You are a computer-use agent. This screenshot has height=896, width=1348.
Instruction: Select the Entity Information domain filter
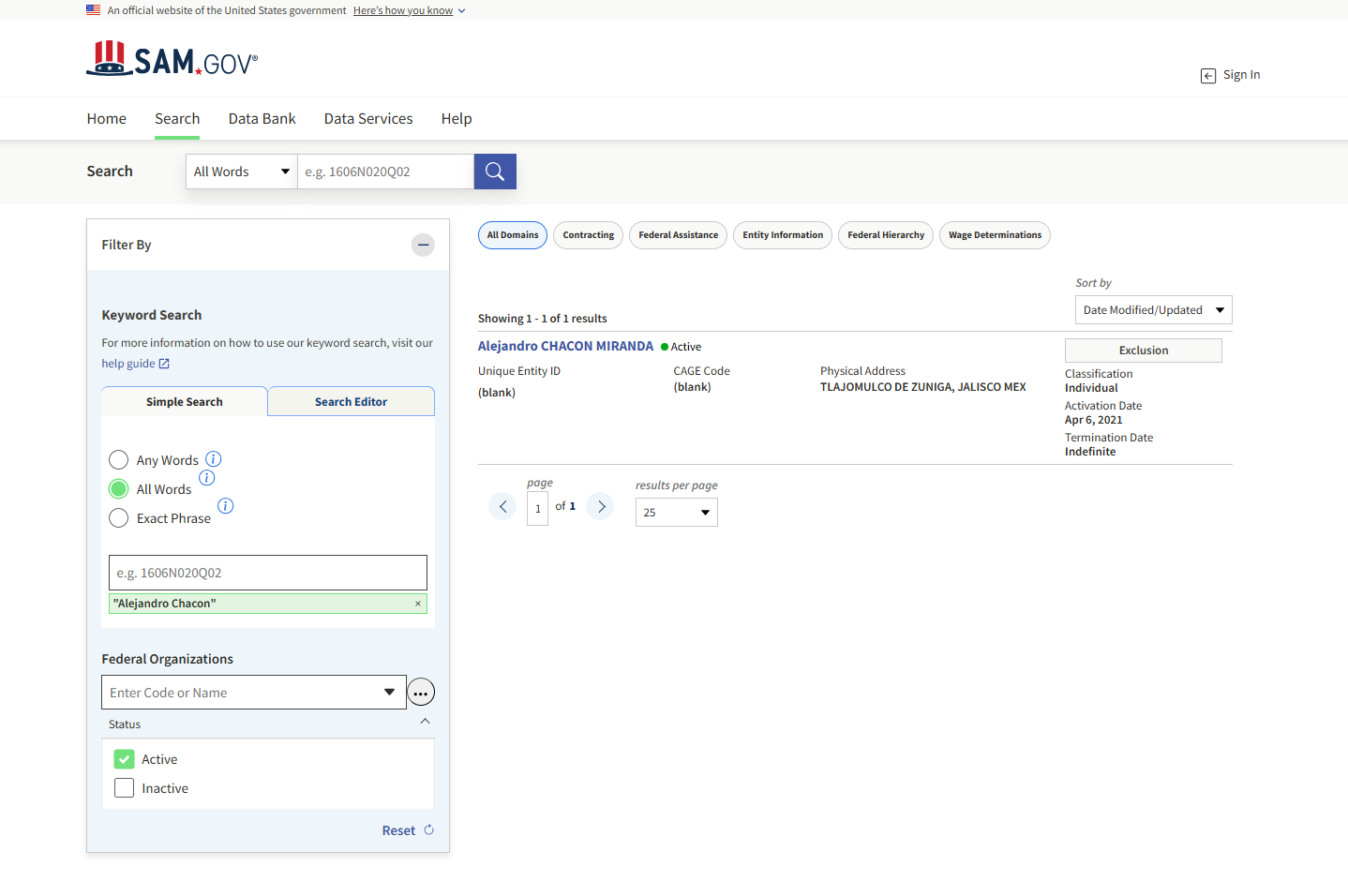(x=783, y=235)
